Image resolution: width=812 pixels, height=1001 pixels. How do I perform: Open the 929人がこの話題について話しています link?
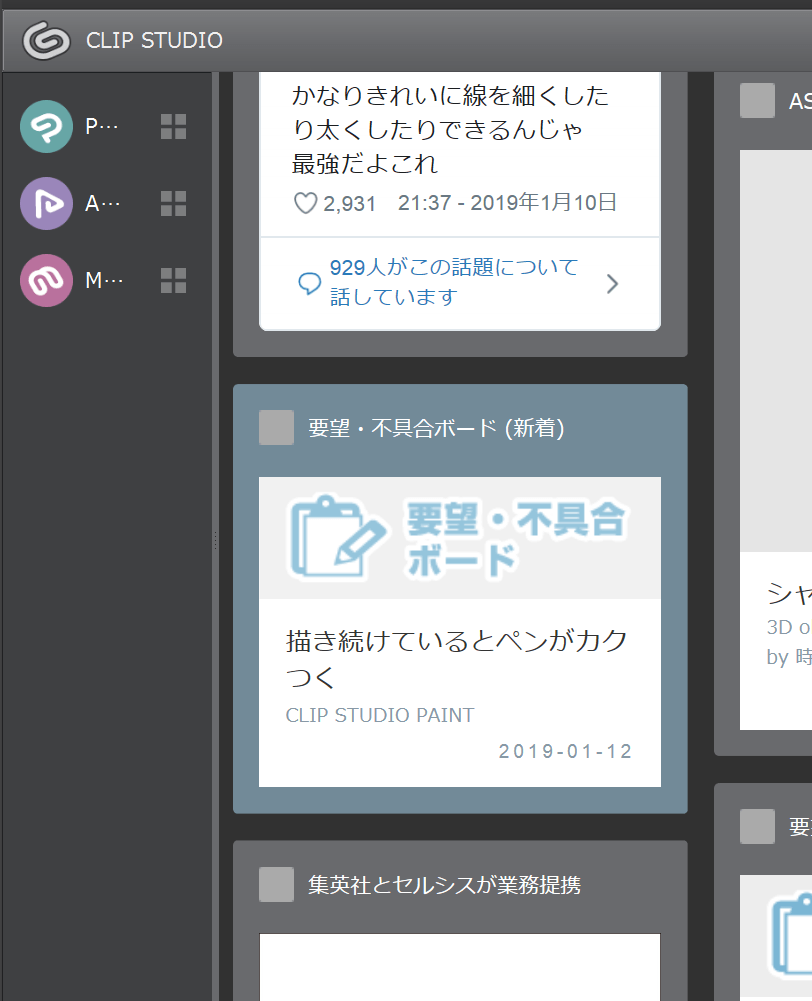[454, 282]
